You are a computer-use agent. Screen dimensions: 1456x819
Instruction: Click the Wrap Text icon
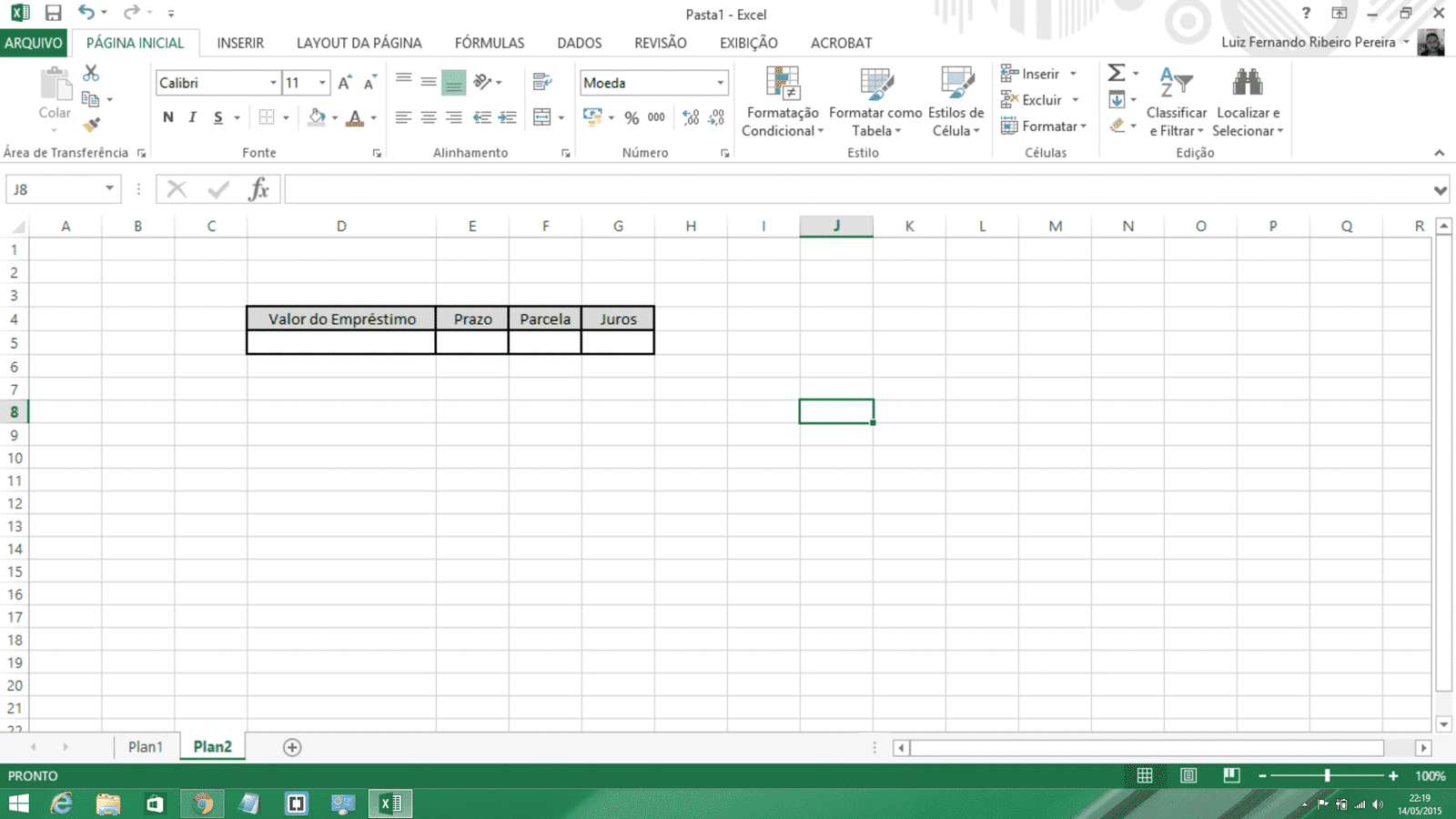(x=542, y=82)
